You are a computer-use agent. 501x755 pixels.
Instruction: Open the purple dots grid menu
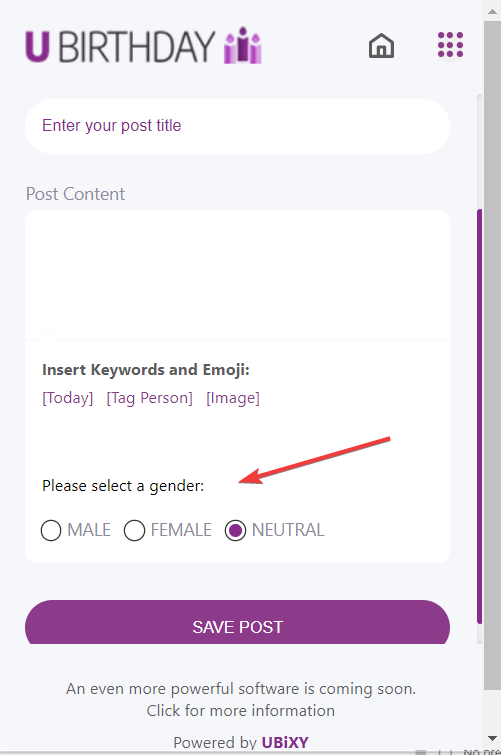[450, 45]
